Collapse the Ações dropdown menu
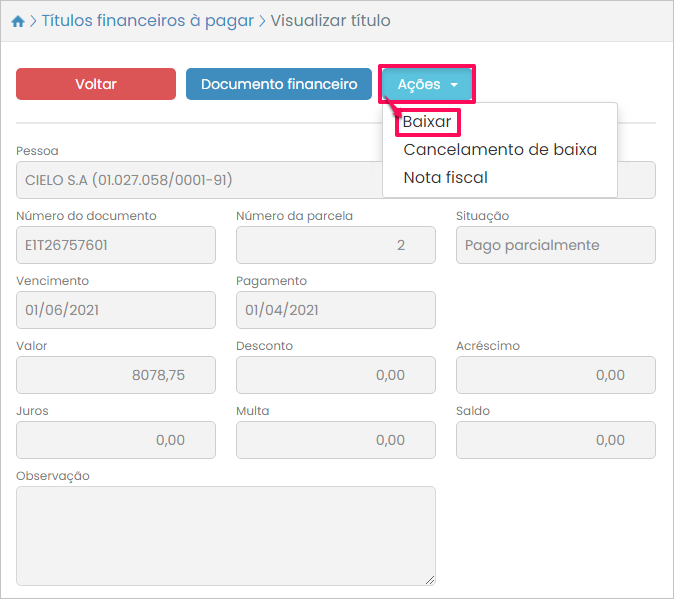The image size is (674, 599). 427,85
